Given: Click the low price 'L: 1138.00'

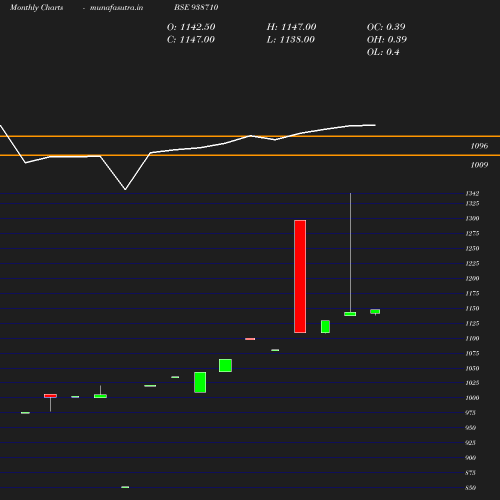Looking at the screenshot, I should (291, 40).
